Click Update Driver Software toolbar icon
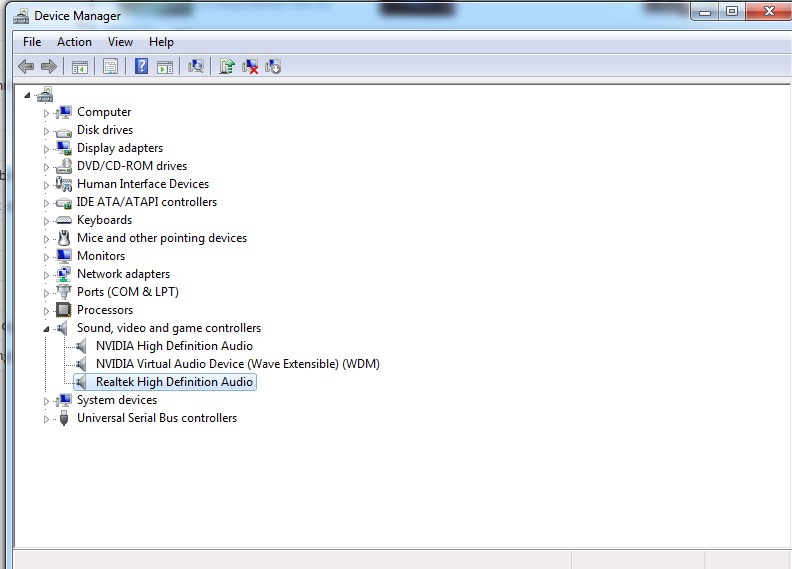792x569 pixels. click(227, 66)
